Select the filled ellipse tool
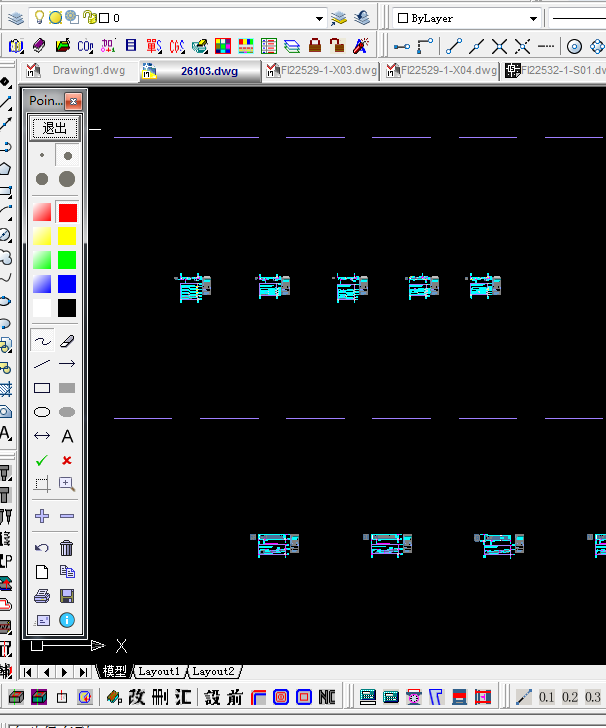Viewport: 606px width, 728px height. pyautogui.click(x=67, y=412)
